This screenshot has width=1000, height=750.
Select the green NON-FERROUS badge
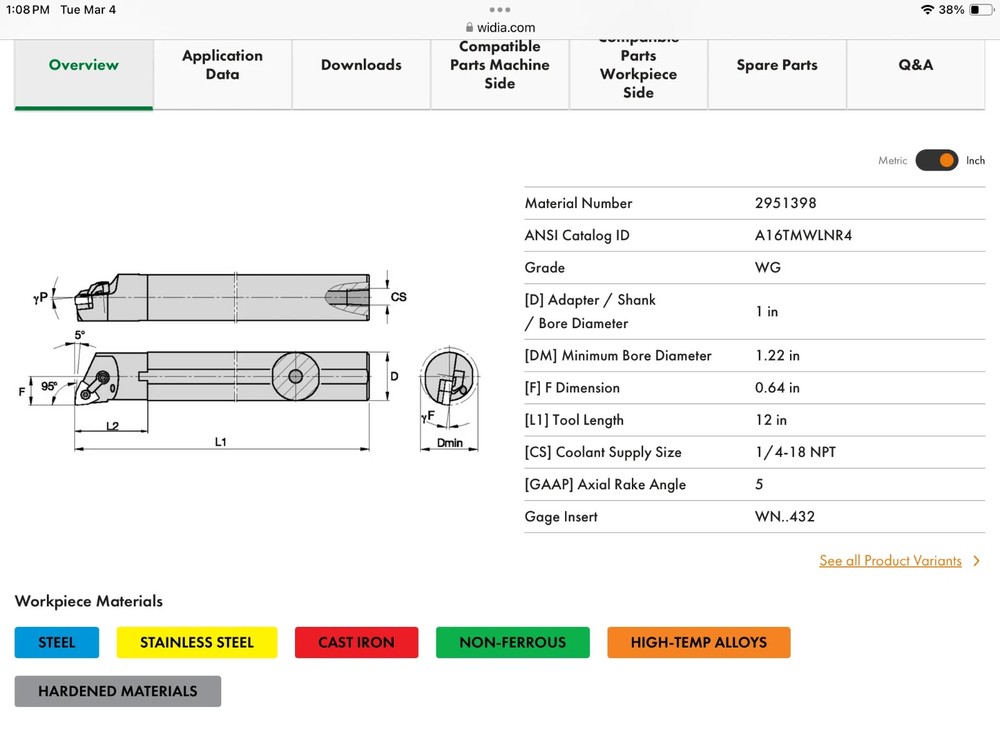(x=513, y=642)
